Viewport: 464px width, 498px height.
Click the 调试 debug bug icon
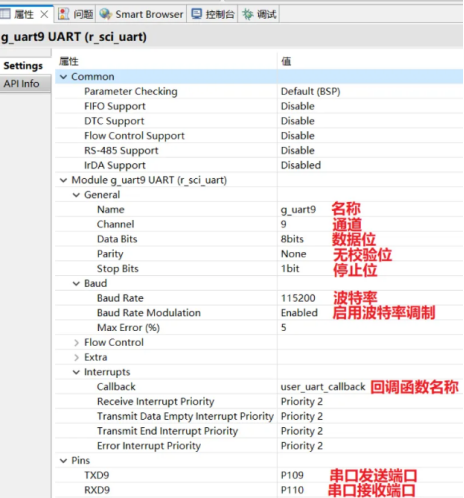(x=248, y=14)
